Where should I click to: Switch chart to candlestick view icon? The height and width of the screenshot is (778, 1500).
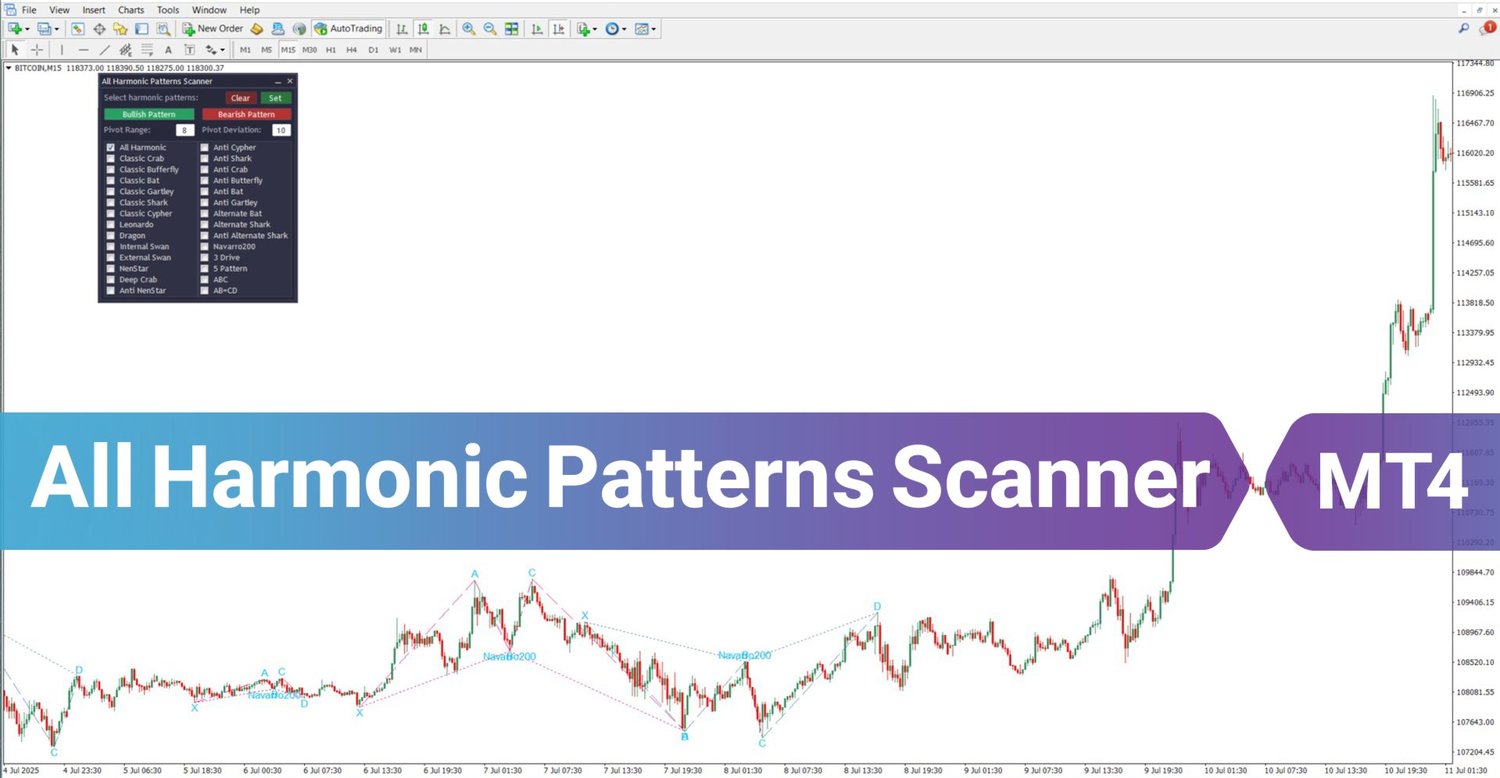click(423, 29)
